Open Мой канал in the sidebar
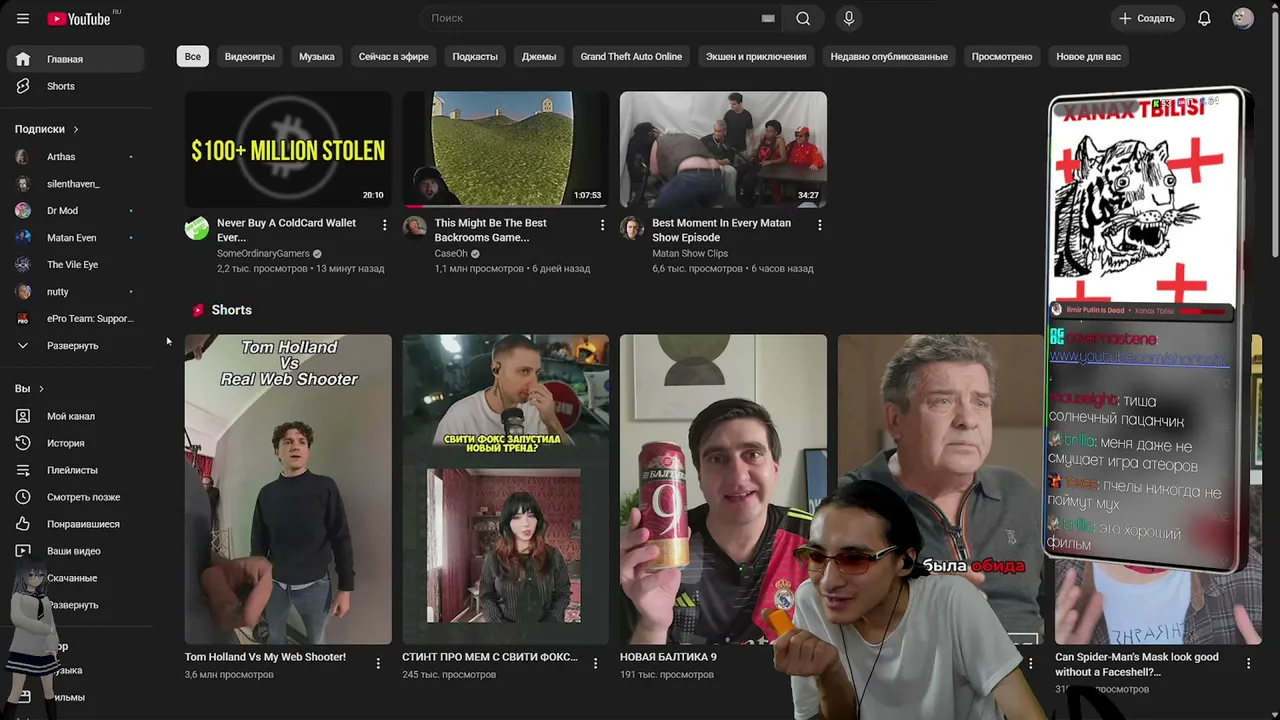Image resolution: width=1280 pixels, height=720 pixels. coord(76,416)
